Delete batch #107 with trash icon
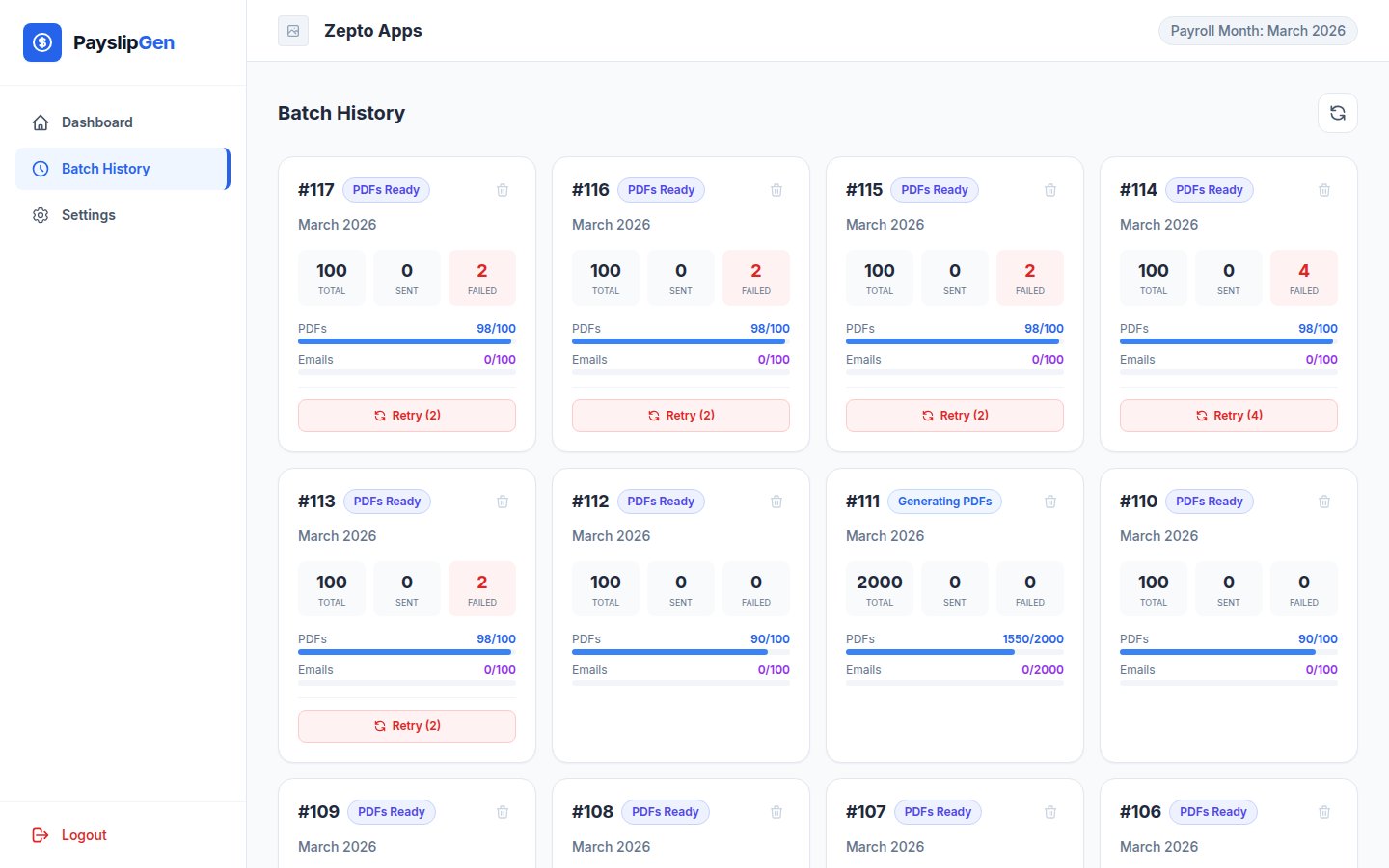 (1050, 812)
